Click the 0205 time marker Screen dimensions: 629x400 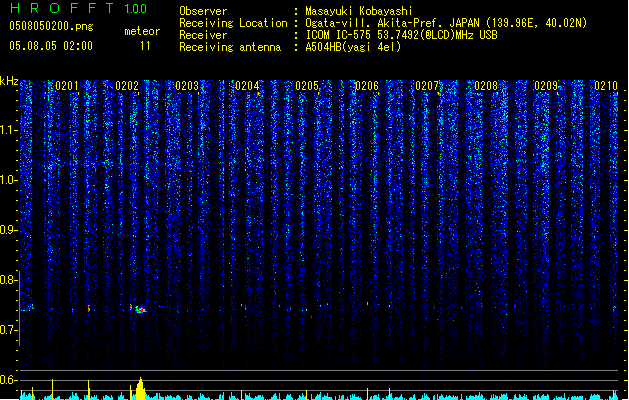[x=307, y=86]
